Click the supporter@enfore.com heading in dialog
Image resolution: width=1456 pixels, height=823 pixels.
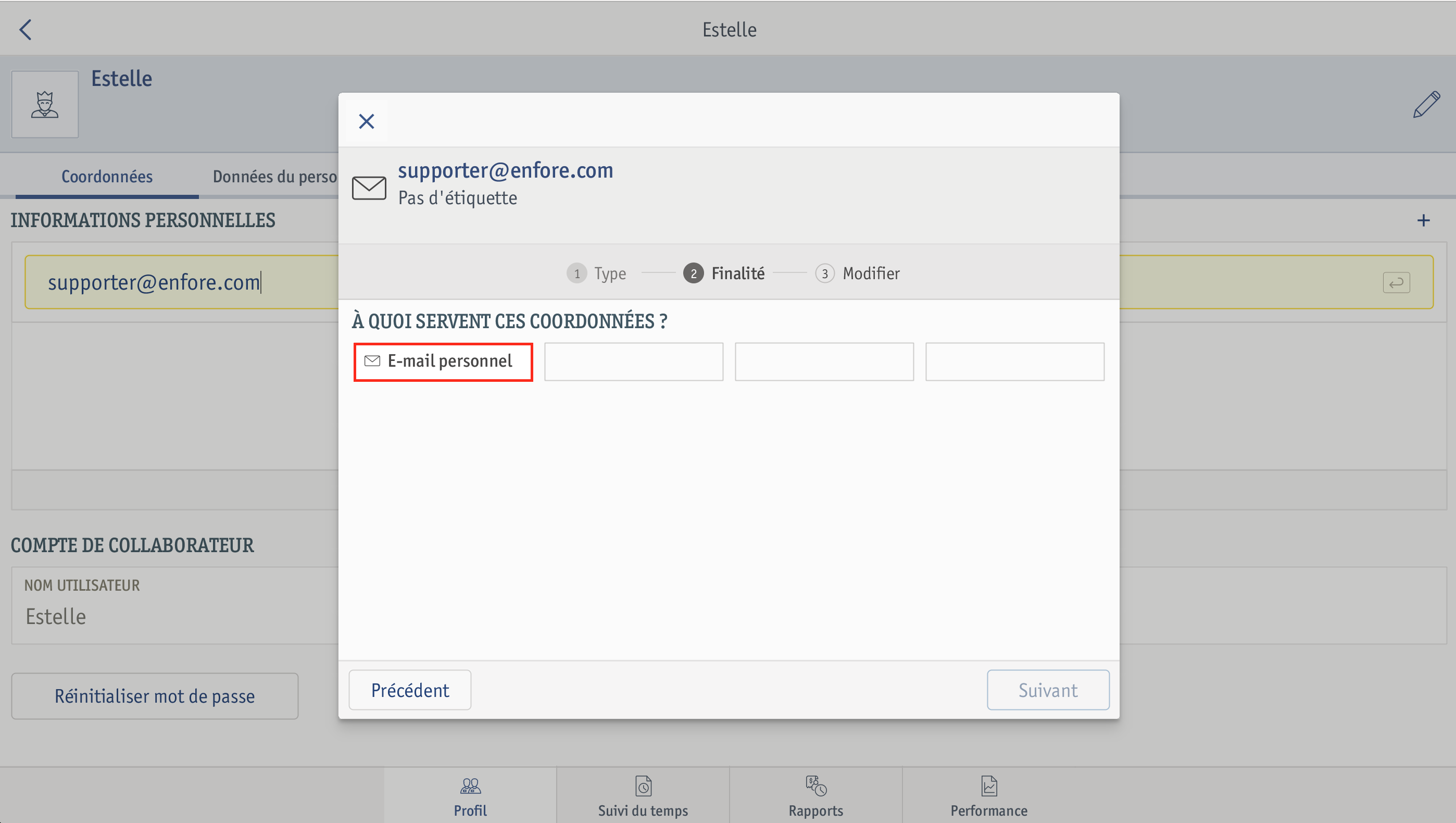(x=505, y=170)
